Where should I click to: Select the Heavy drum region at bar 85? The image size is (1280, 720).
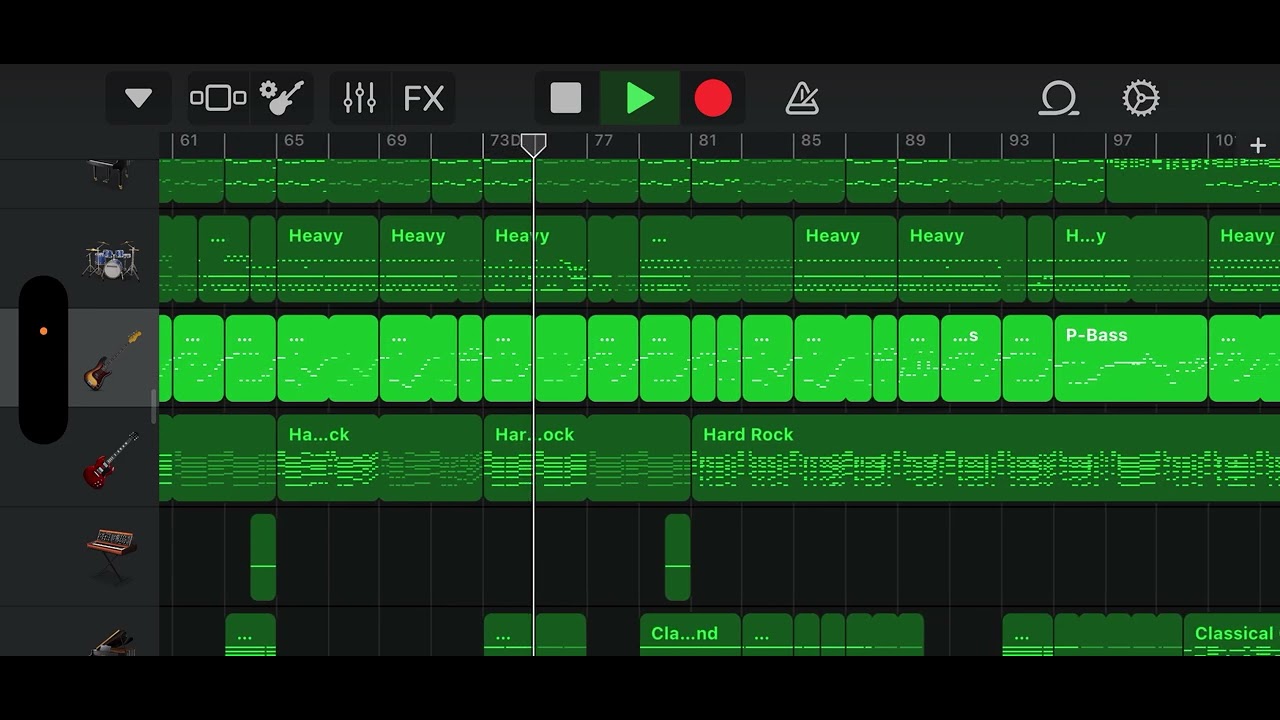click(x=845, y=258)
